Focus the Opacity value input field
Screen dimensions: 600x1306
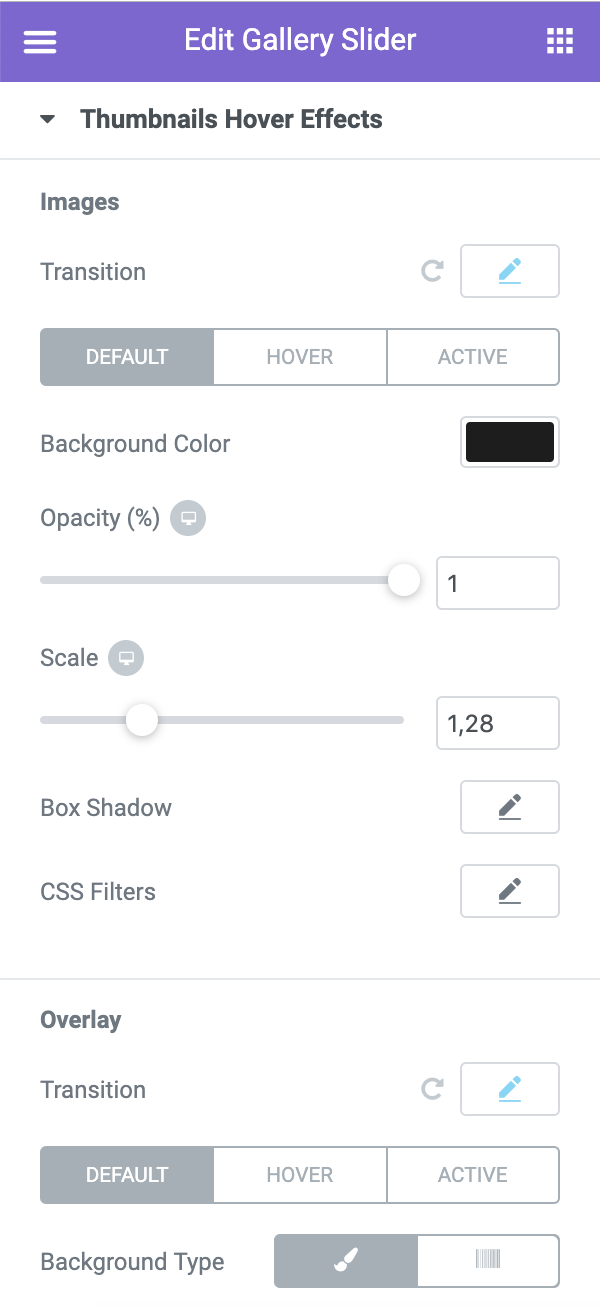(498, 583)
